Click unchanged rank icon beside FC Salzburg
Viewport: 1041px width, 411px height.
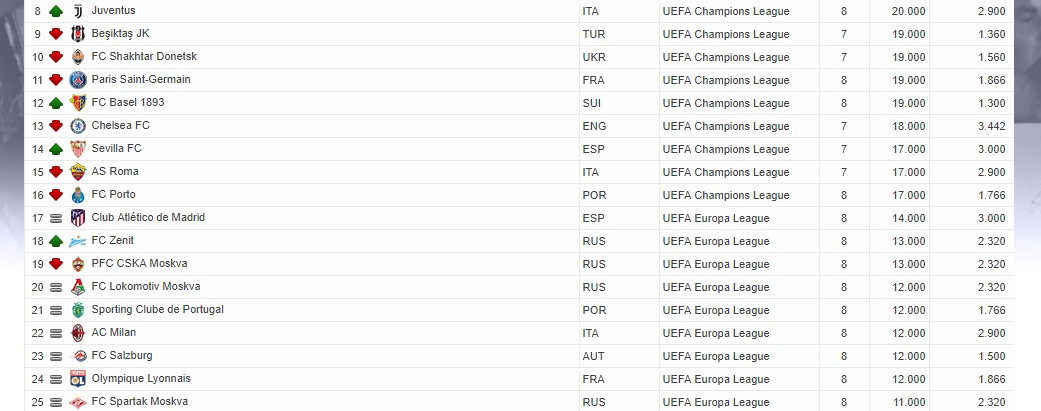click(56, 356)
